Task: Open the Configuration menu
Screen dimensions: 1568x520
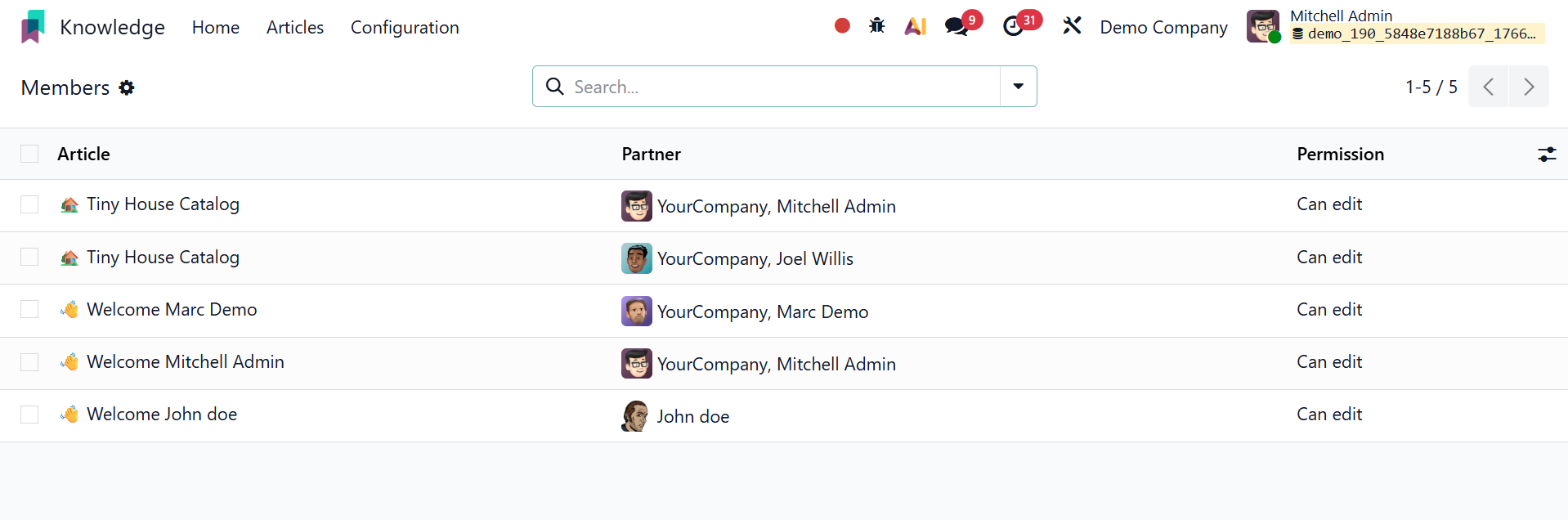Action: coord(405,27)
